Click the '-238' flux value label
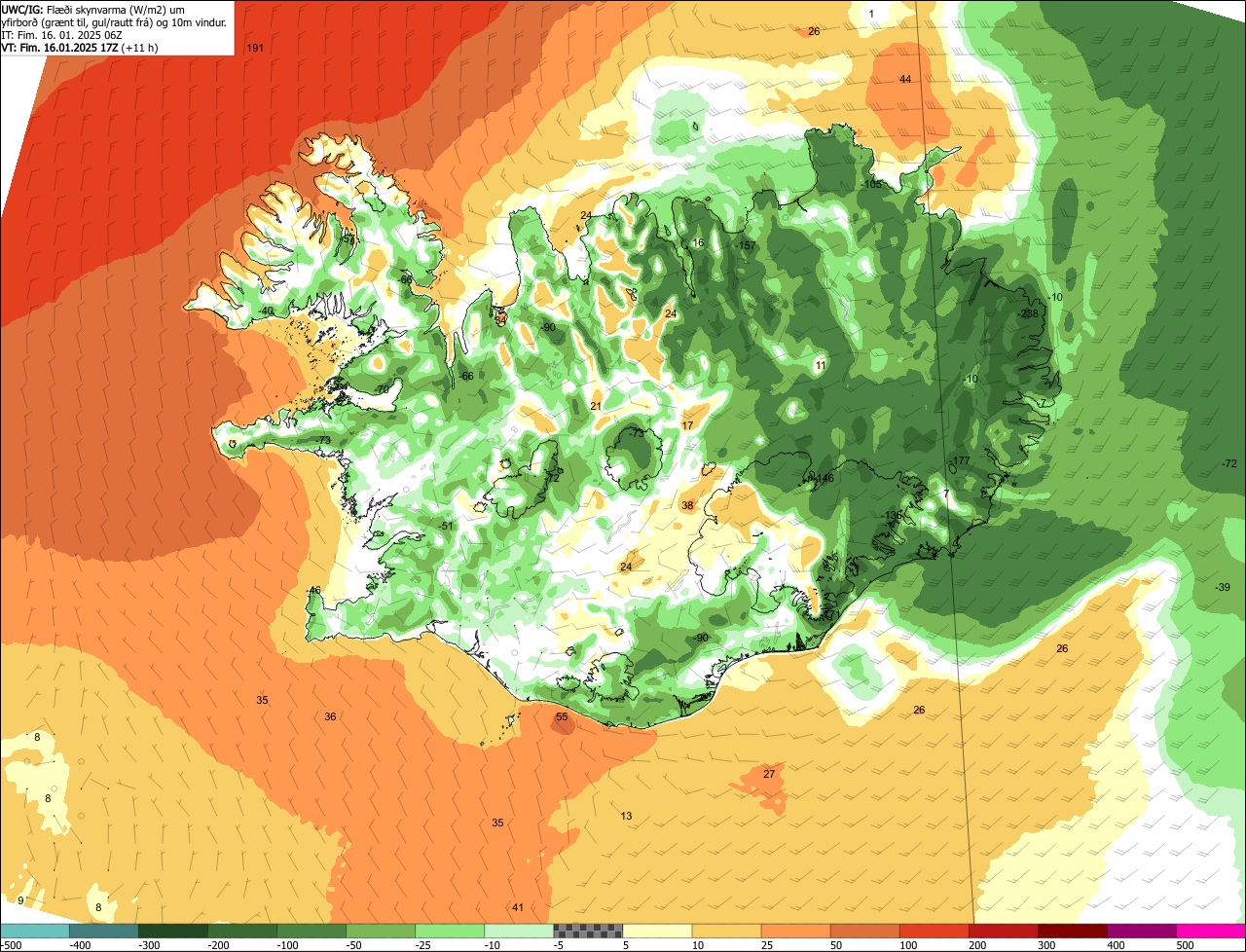The image size is (1246, 952). point(1028,313)
